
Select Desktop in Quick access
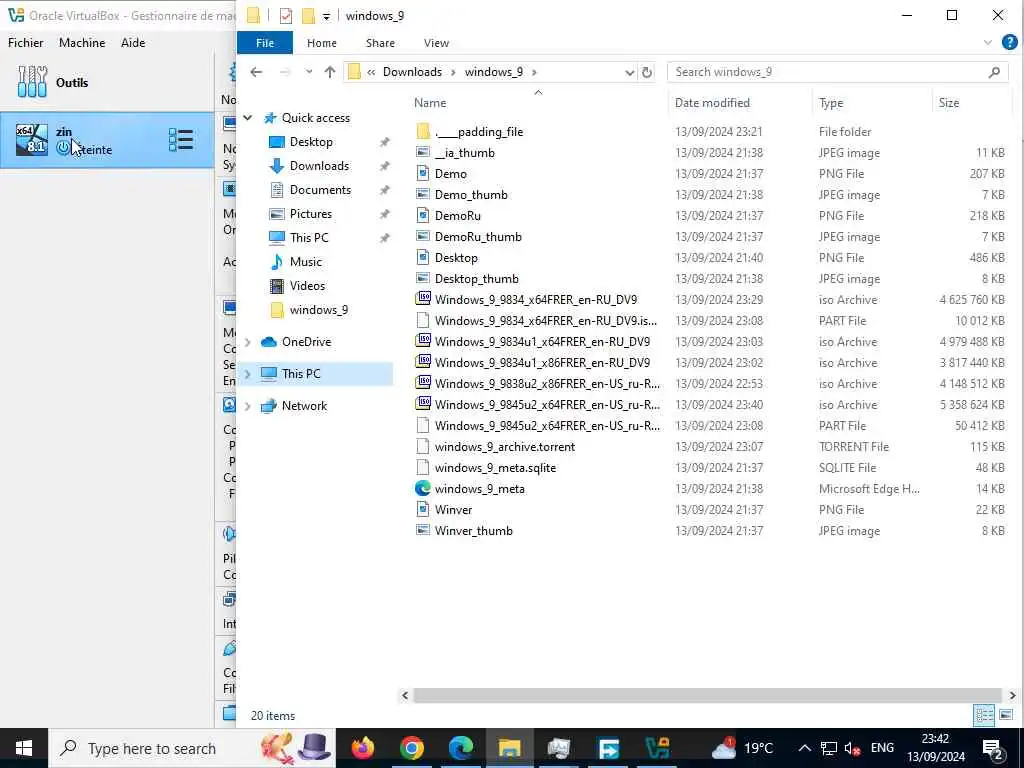(311, 142)
